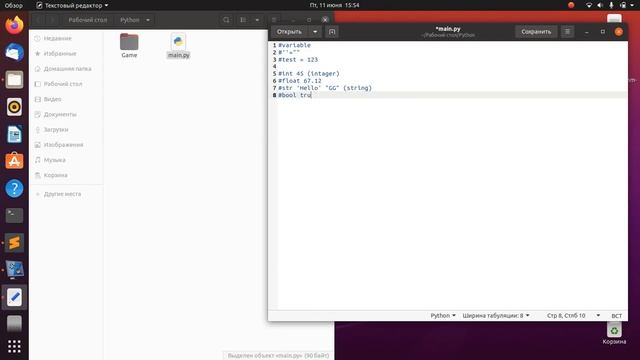The width and height of the screenshot is (640, 360).
Task: Open view options dropdown in Files toolbar
Action: 257,20
